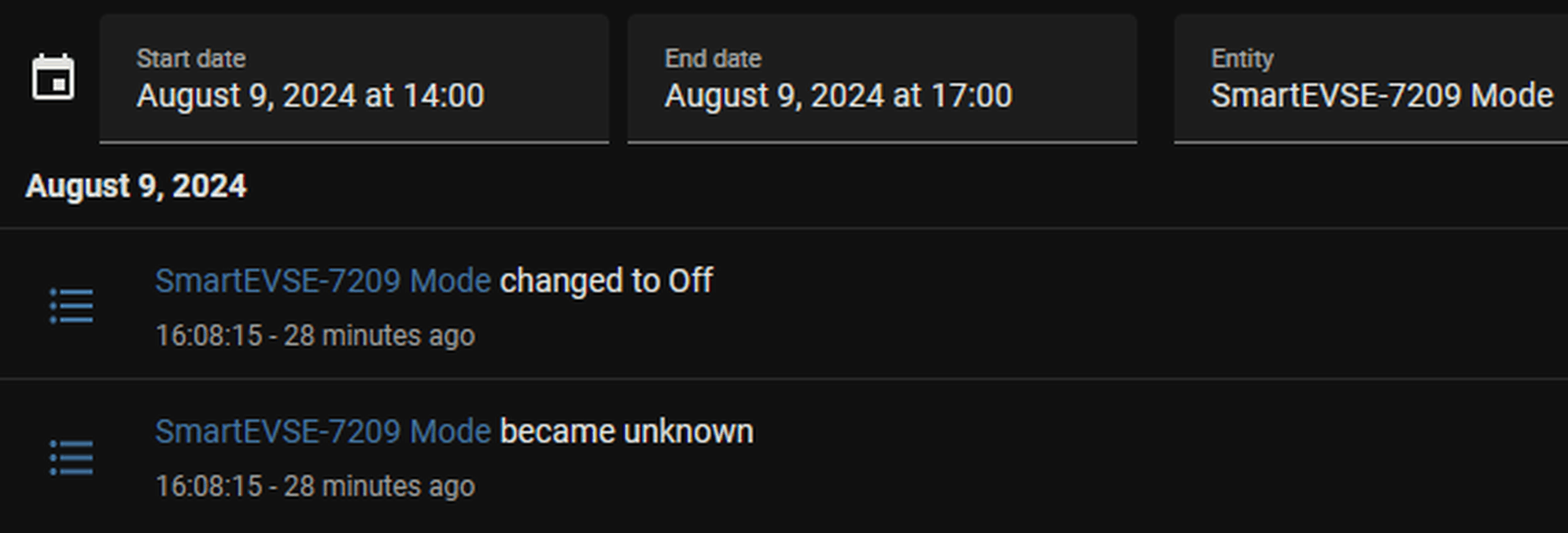Select the 'changed to Off' logbook entry row
This screenshot has height=533, width=1568.
[x=784, y=305]
